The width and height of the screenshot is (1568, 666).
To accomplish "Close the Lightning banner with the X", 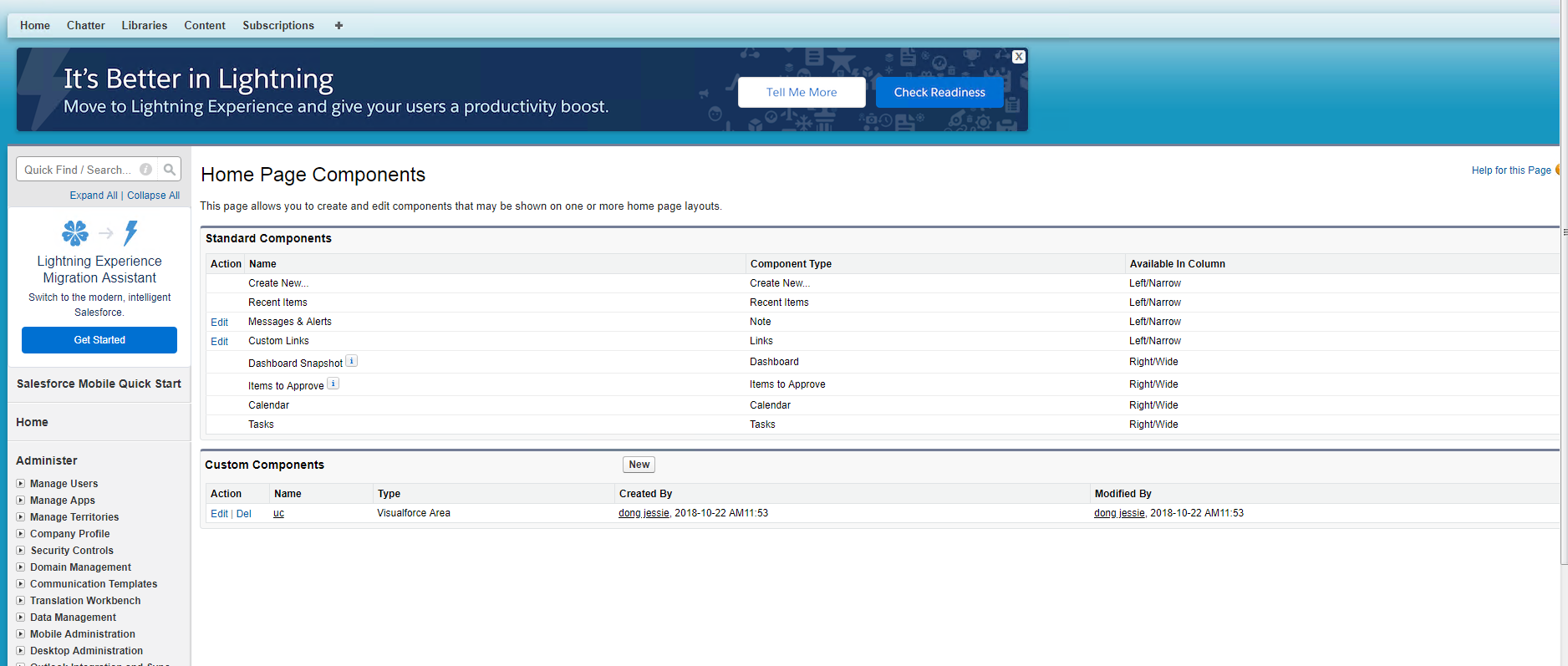I will pos(1018,57).
